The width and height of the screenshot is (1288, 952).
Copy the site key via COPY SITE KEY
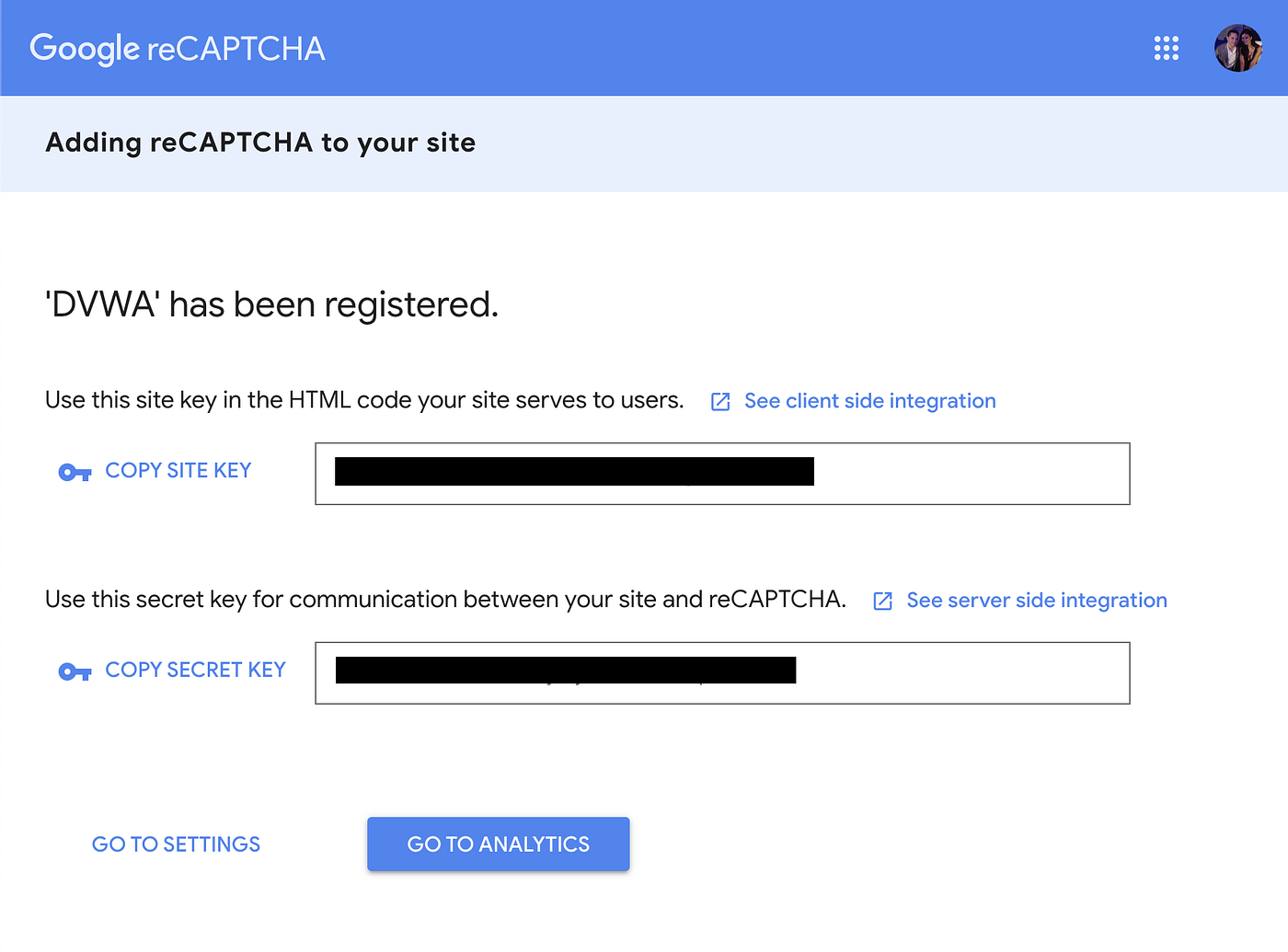(x=178, y=470)
